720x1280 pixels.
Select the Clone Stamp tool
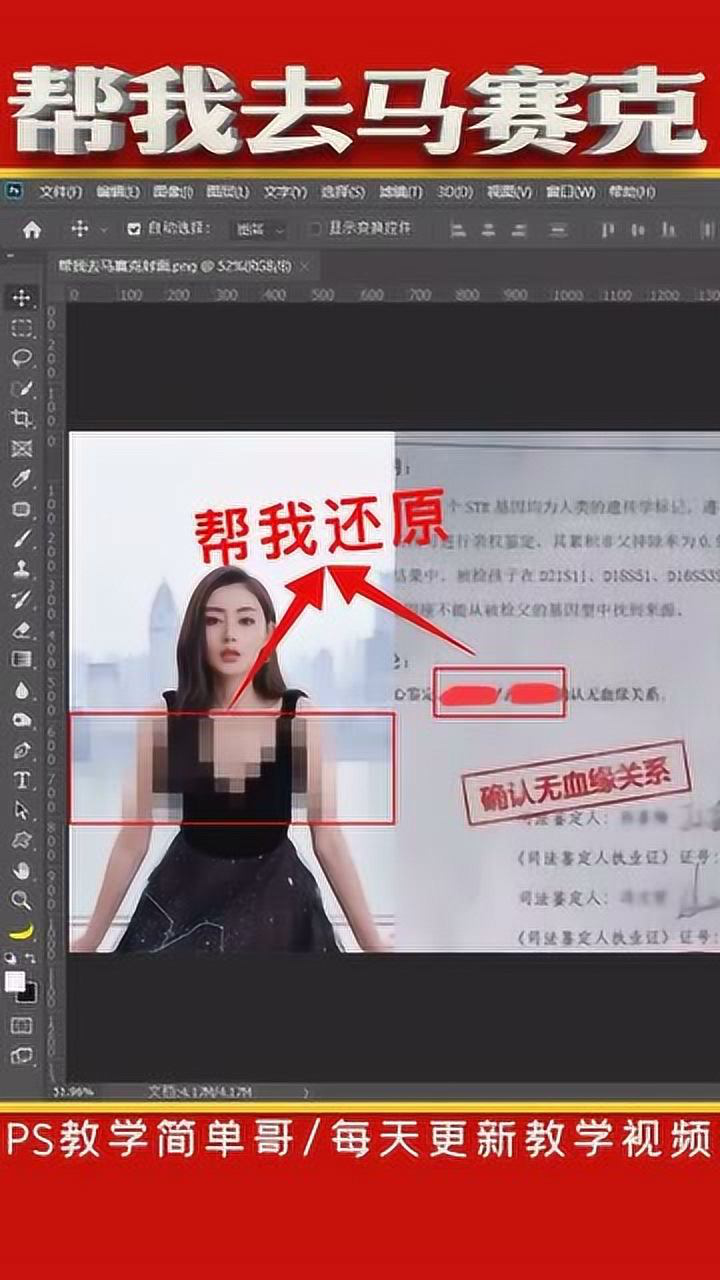22,568
